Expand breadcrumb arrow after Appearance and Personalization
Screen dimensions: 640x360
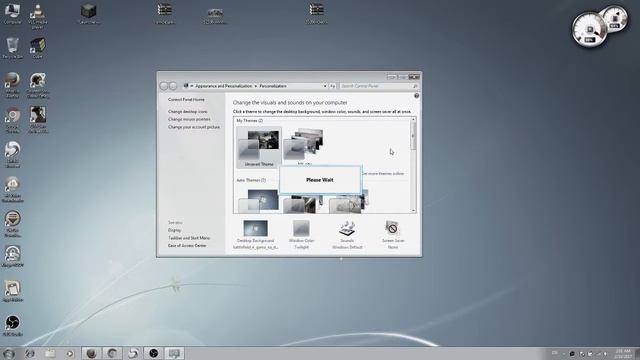[x=256, y=86]
